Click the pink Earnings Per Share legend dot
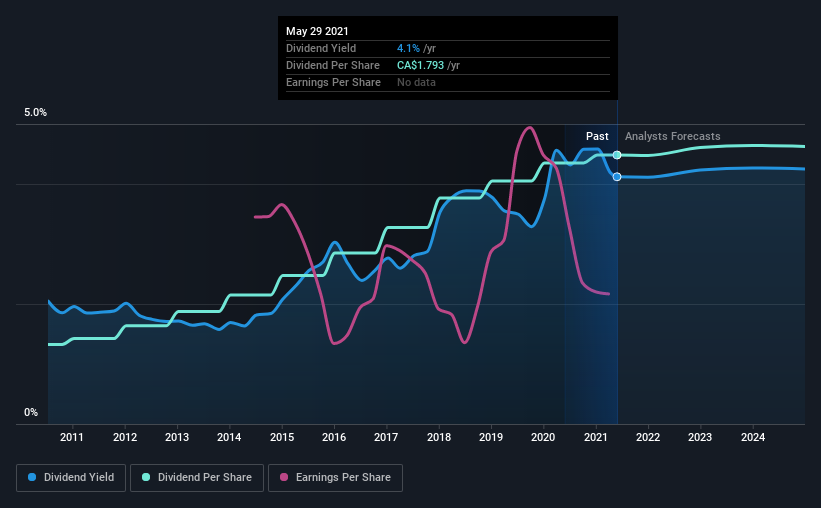The width and height of the screenshot is (821, 508). 284,477
